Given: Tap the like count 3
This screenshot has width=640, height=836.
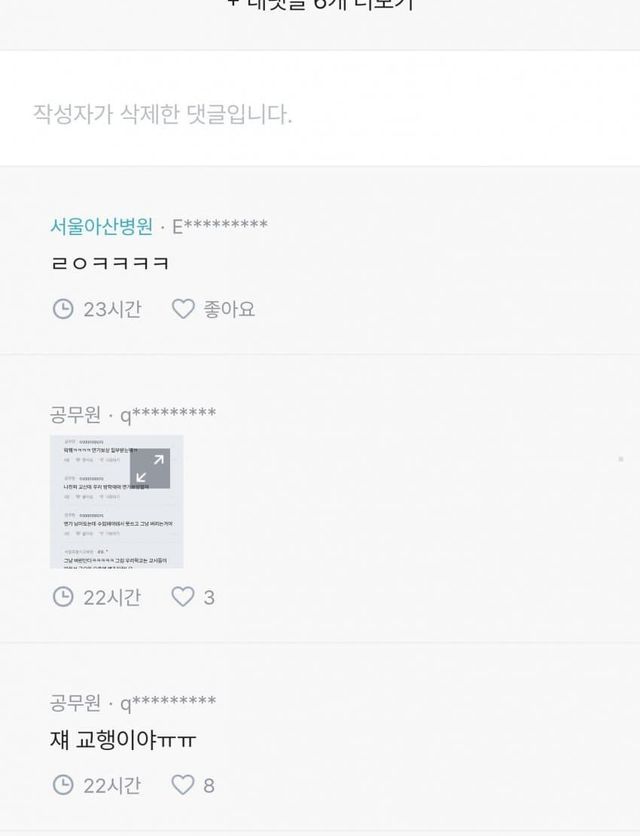Looking at the screenshot, I should tap(209, 598).
